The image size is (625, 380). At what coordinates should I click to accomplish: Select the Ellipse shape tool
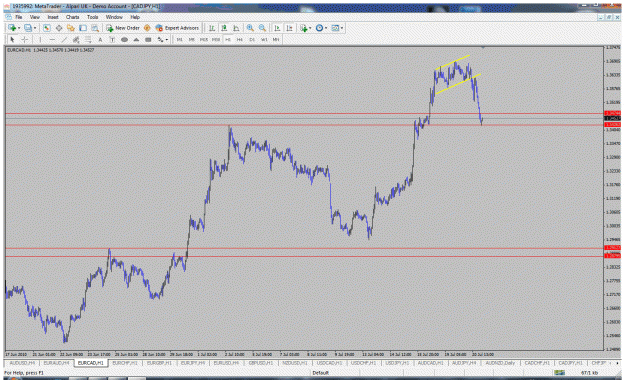[124, 39]
